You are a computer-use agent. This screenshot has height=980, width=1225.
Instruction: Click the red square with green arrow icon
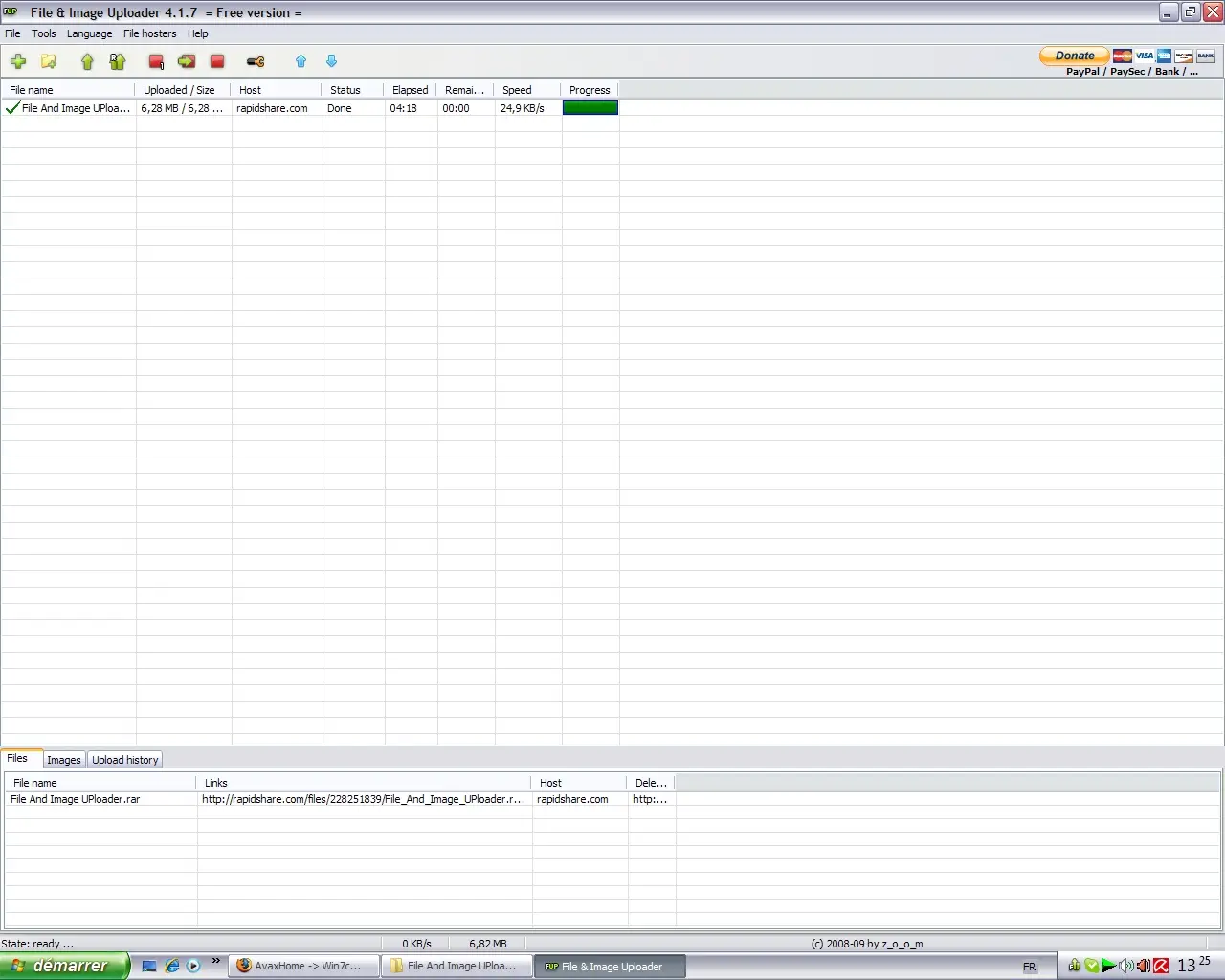(x=187, y=61)
